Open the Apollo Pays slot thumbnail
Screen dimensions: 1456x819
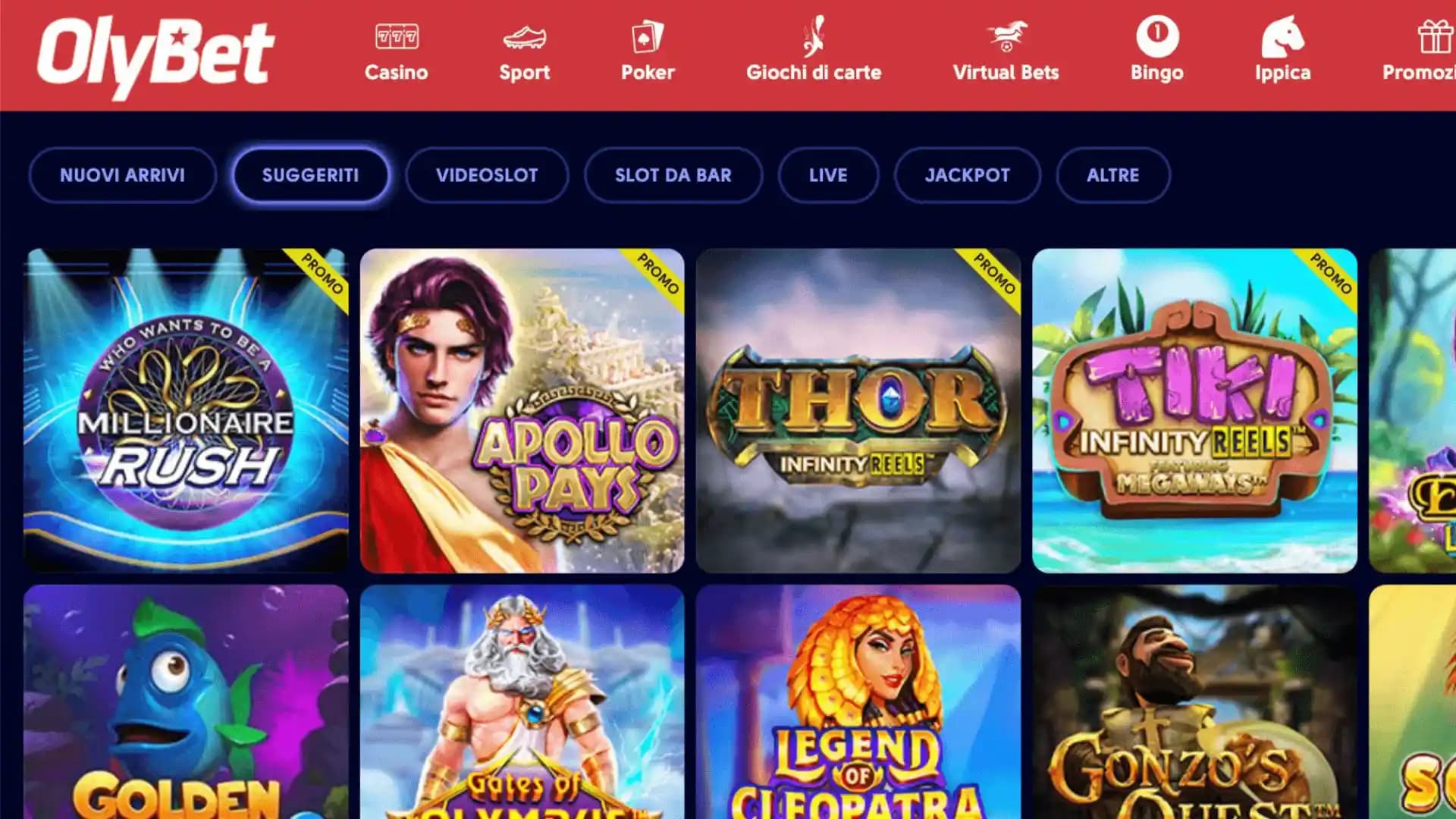coord(522,410)
